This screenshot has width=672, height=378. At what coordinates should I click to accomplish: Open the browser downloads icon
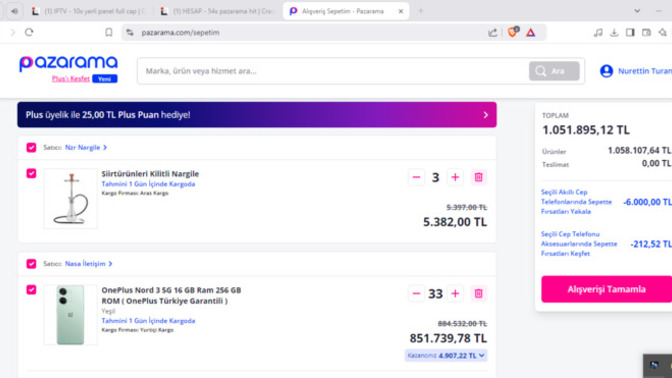point(614,32)
